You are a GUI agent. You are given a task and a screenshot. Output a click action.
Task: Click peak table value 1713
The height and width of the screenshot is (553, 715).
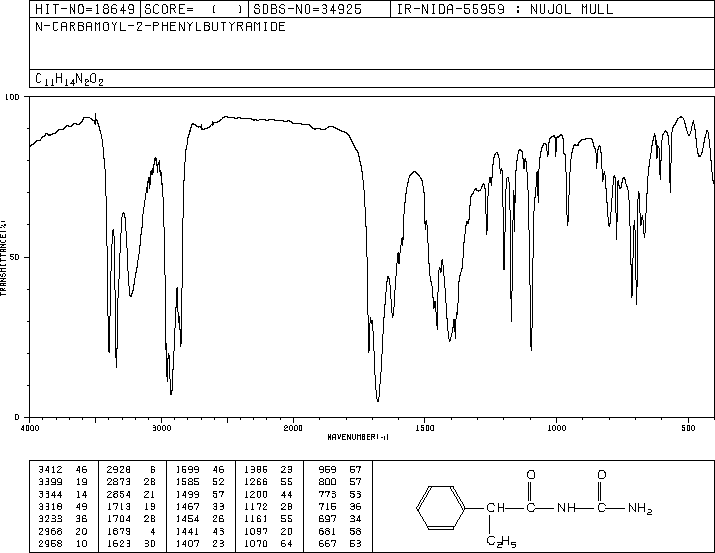(119, 506)
